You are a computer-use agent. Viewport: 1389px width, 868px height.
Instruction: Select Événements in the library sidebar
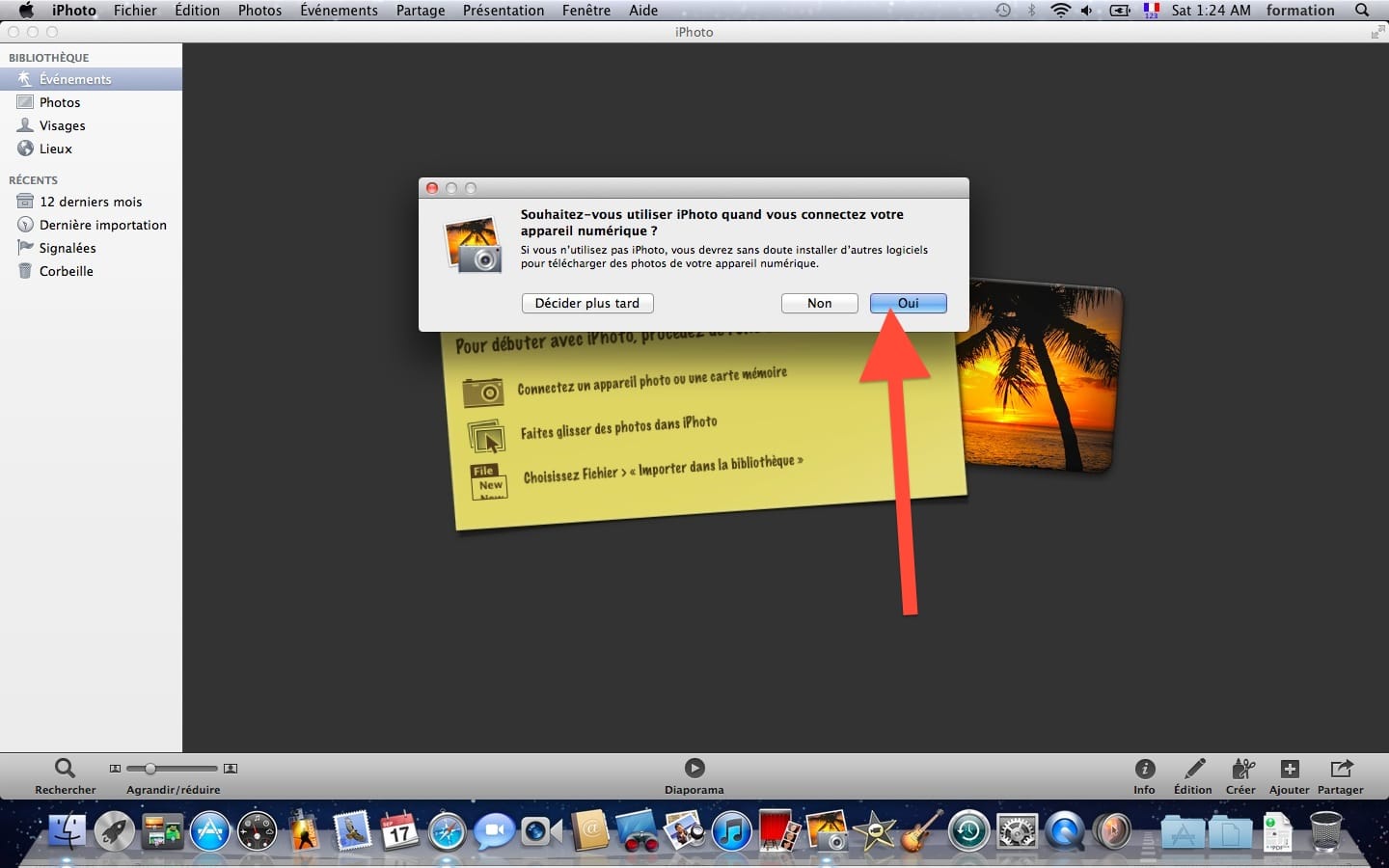(x=91, y=79)
